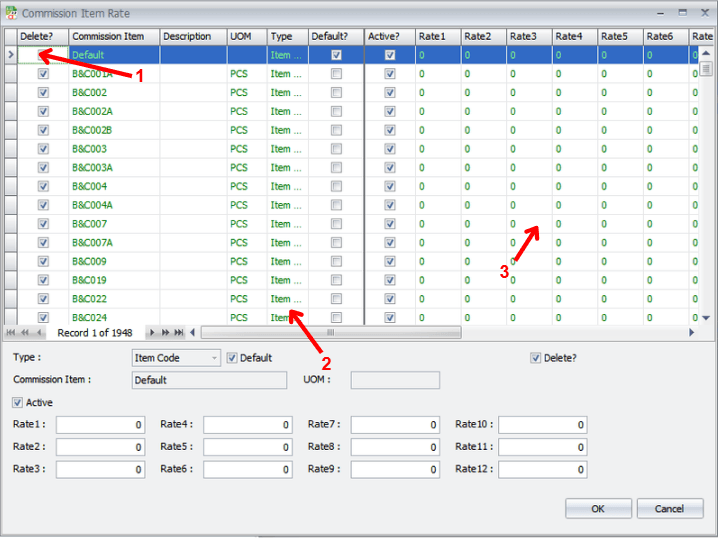Enable Default checkbox in B&C003 row

(x=336, y=149)
